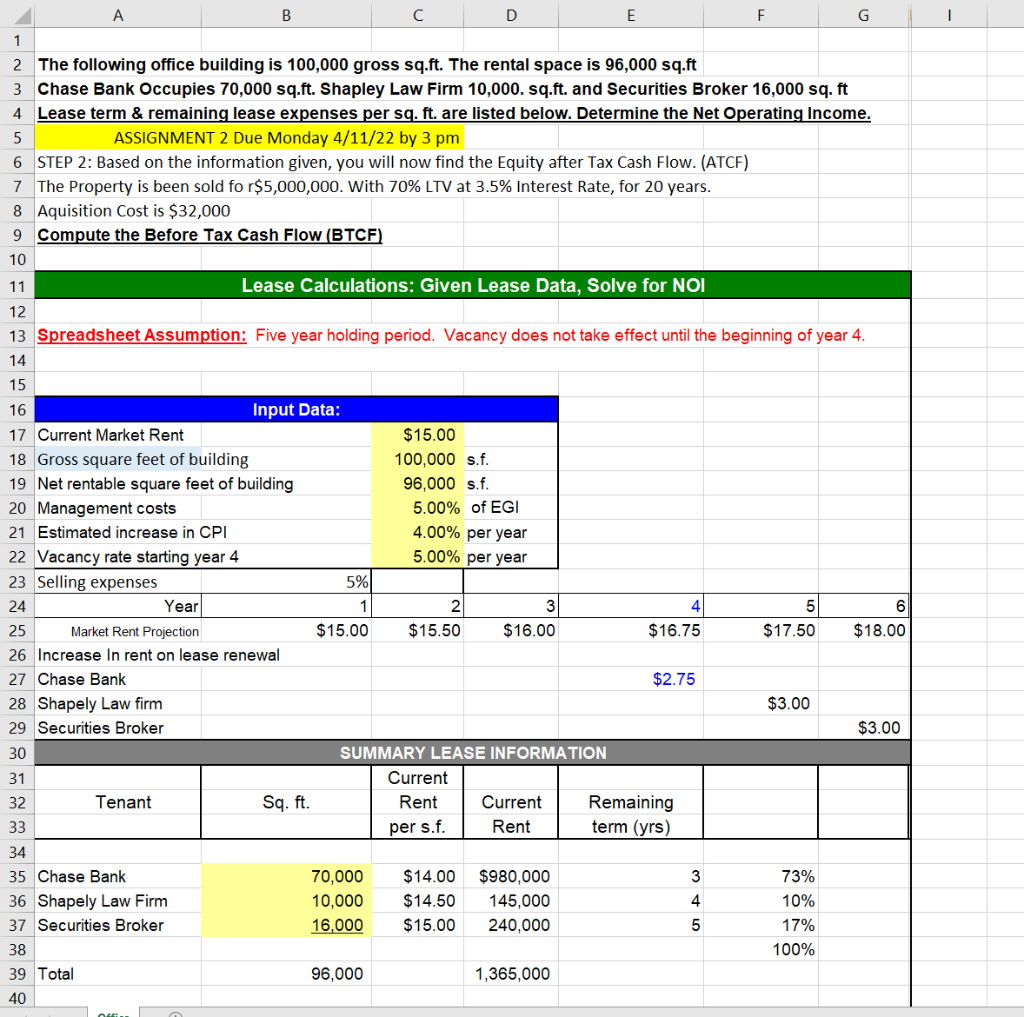Select the 240,000 current rent

511,925
